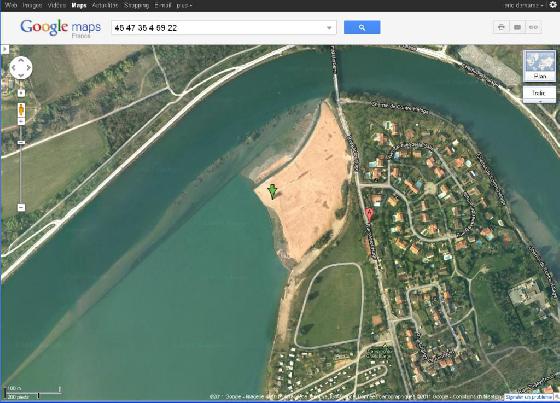The image size is (560, 403).
Task: Expand the hidden left side panel arrow
Action: pos(5,49)
